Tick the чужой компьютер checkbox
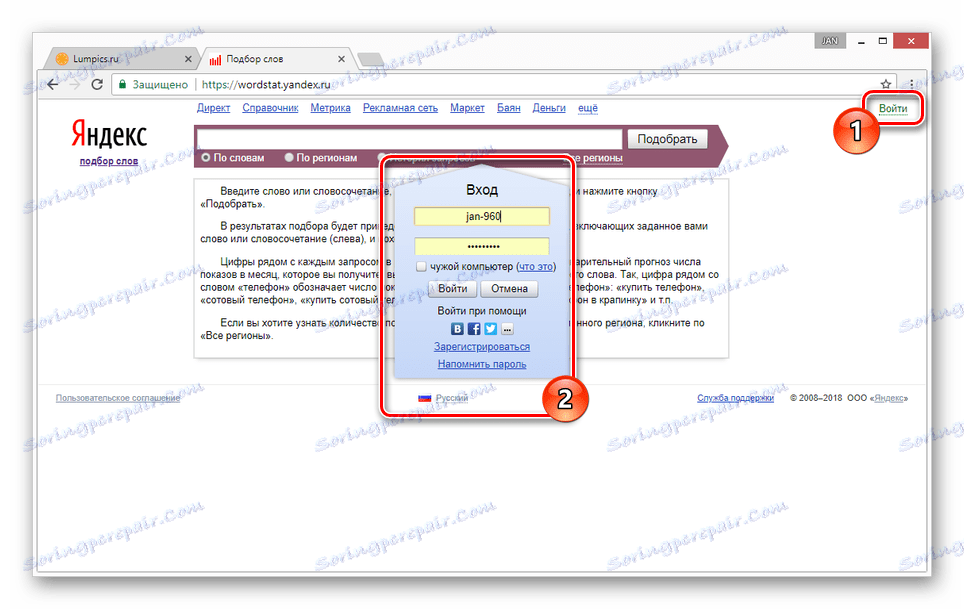Screen dimensions: 964x609 [x=421, y=266]
